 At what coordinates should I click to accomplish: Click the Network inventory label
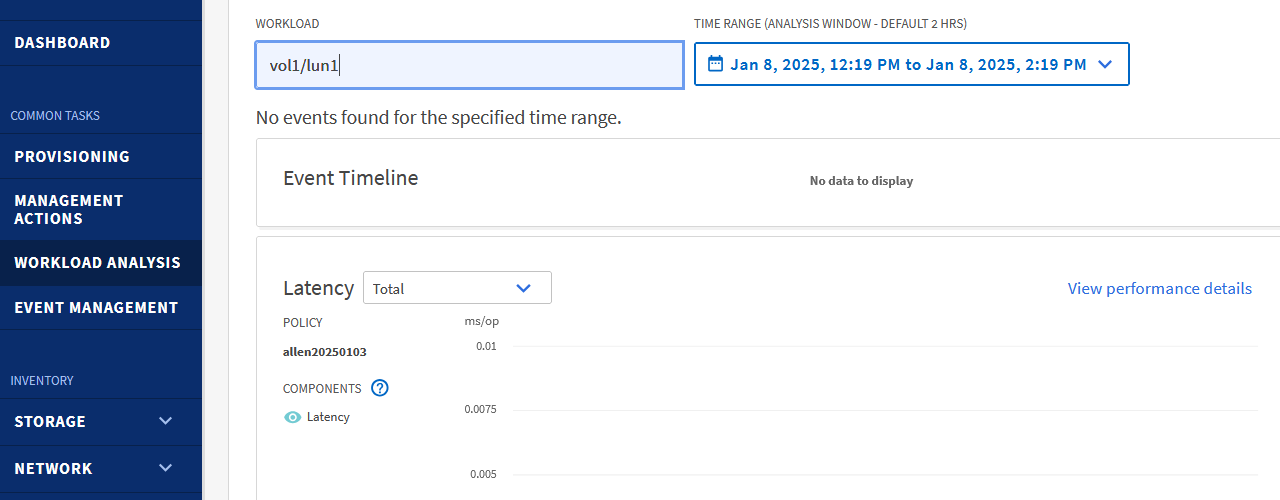click(x=53, y=468)
